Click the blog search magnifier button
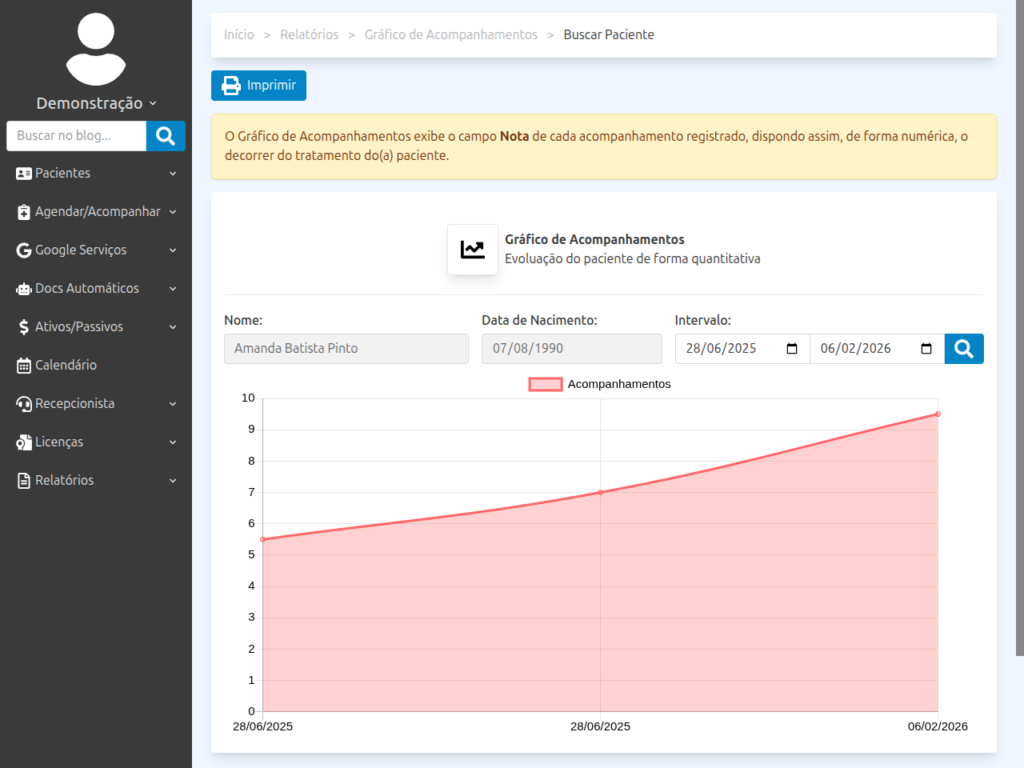The height and width of the screenshot is (768, 1024). 166,136
